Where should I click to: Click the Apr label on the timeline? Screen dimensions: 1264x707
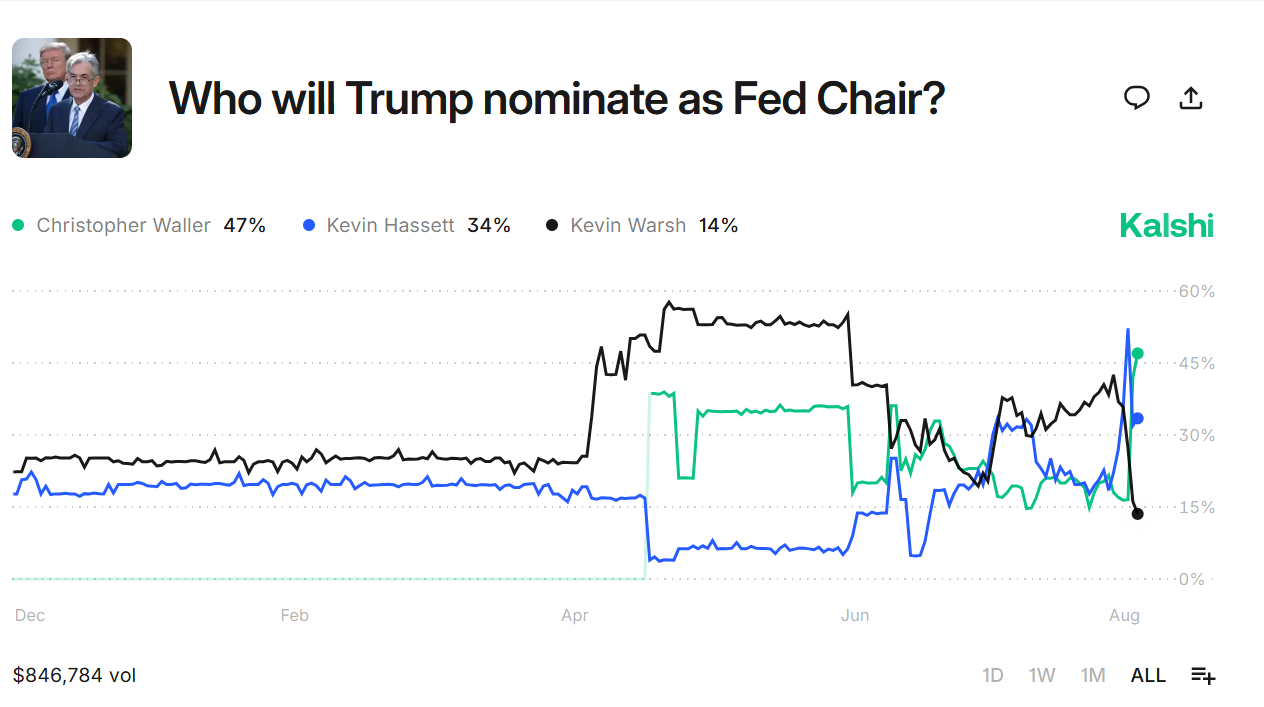pyautogui.click(x=575, y=616)
